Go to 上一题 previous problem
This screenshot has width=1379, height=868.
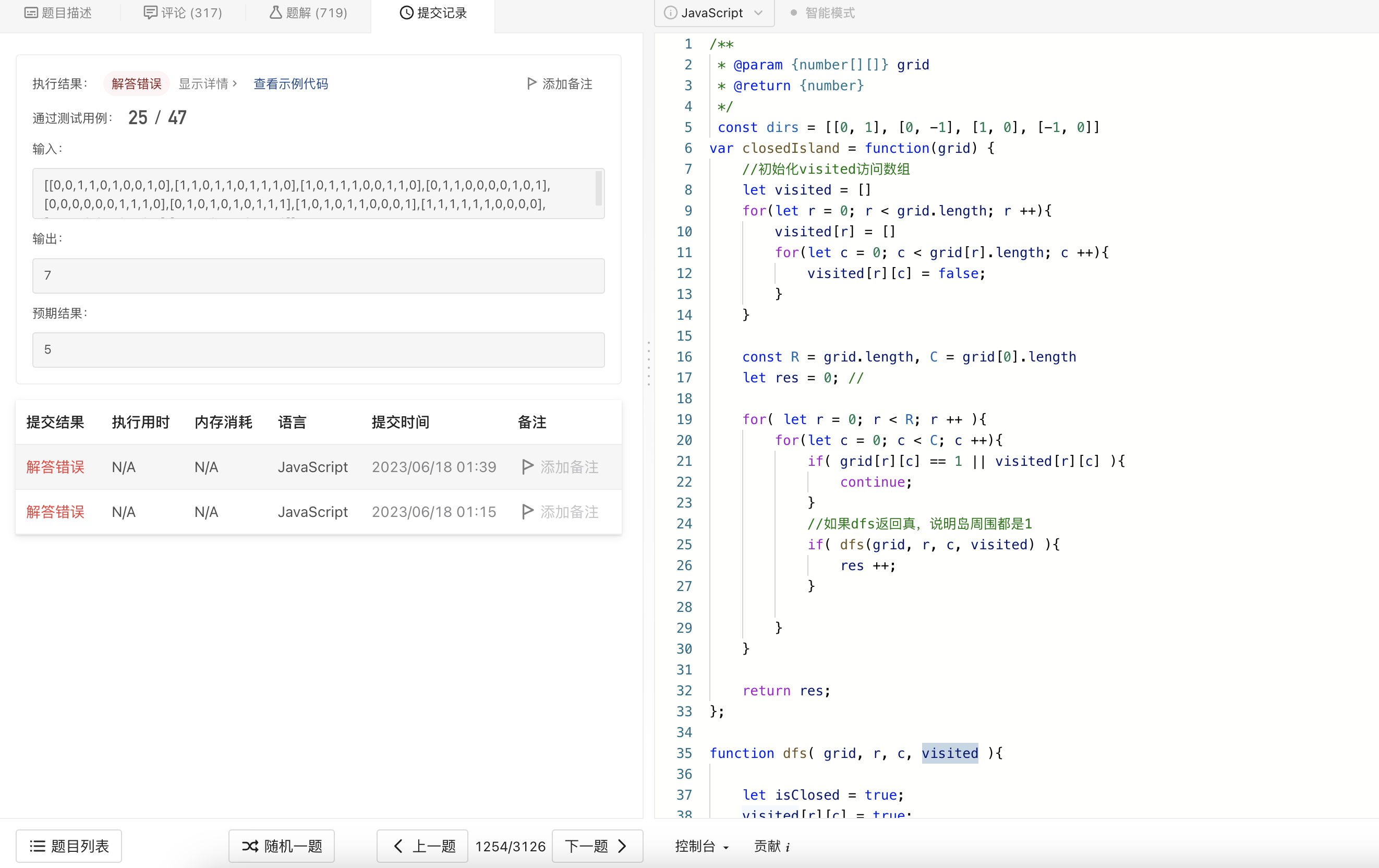pos(422,846)
